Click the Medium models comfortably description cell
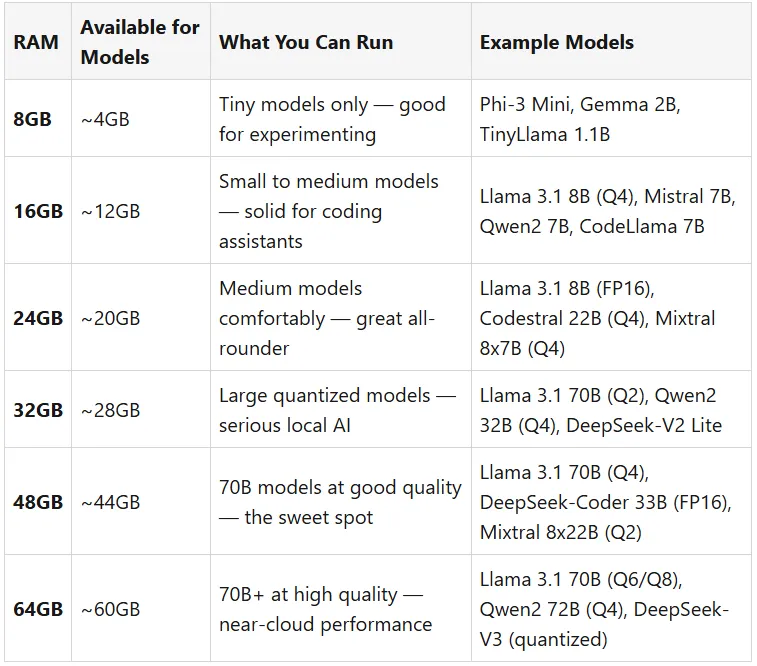 pyautogui.click(x=327, y=318)
